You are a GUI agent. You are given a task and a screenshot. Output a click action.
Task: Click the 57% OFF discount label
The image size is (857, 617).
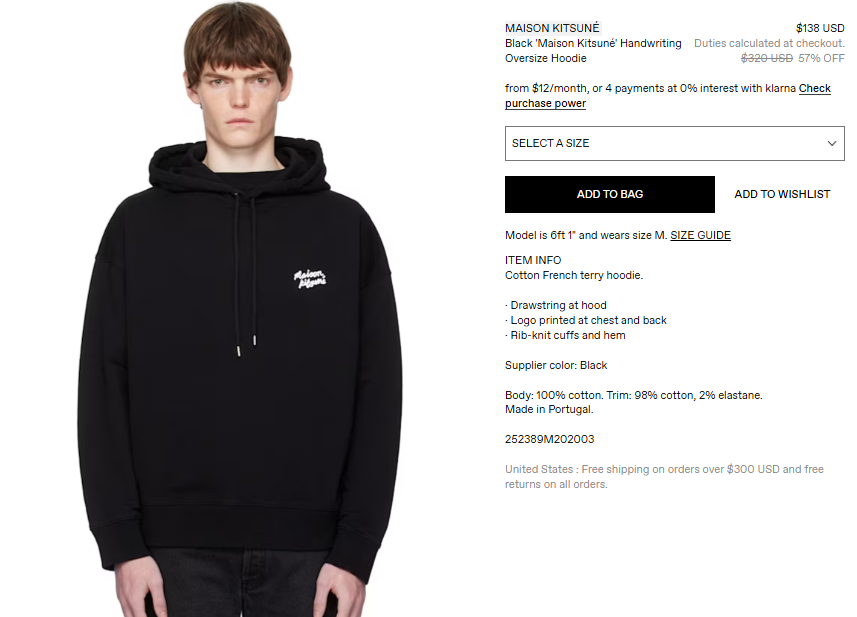pyautogui.click(x=821, y=58)
